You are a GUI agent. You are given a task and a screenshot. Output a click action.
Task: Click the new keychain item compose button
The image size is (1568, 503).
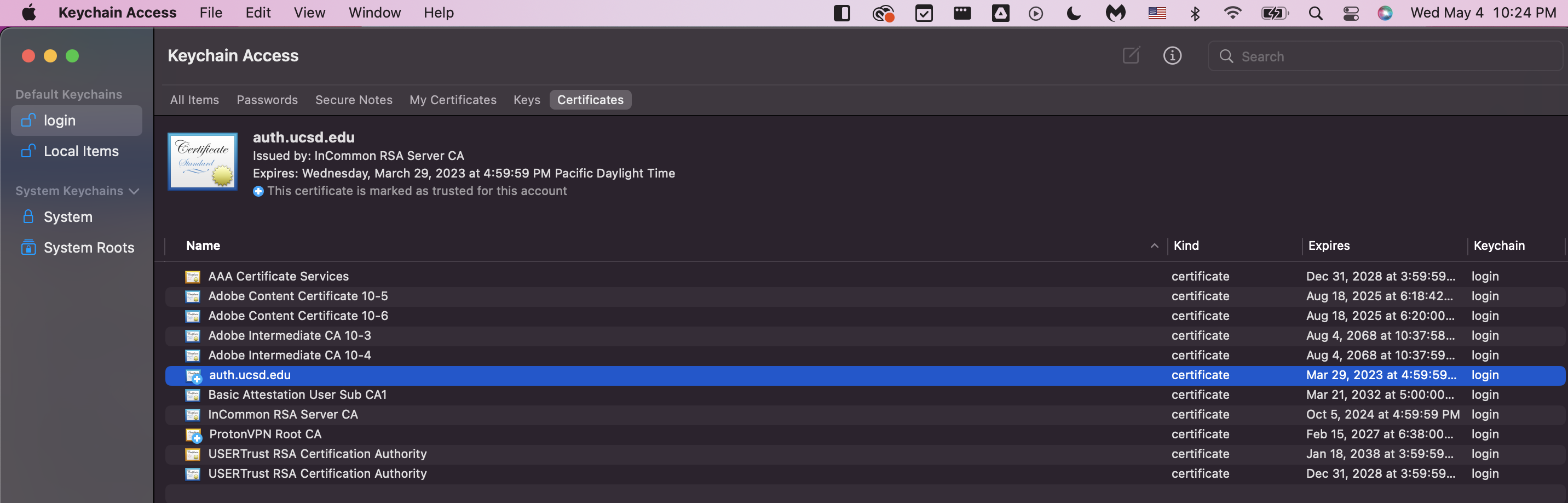1131,55
